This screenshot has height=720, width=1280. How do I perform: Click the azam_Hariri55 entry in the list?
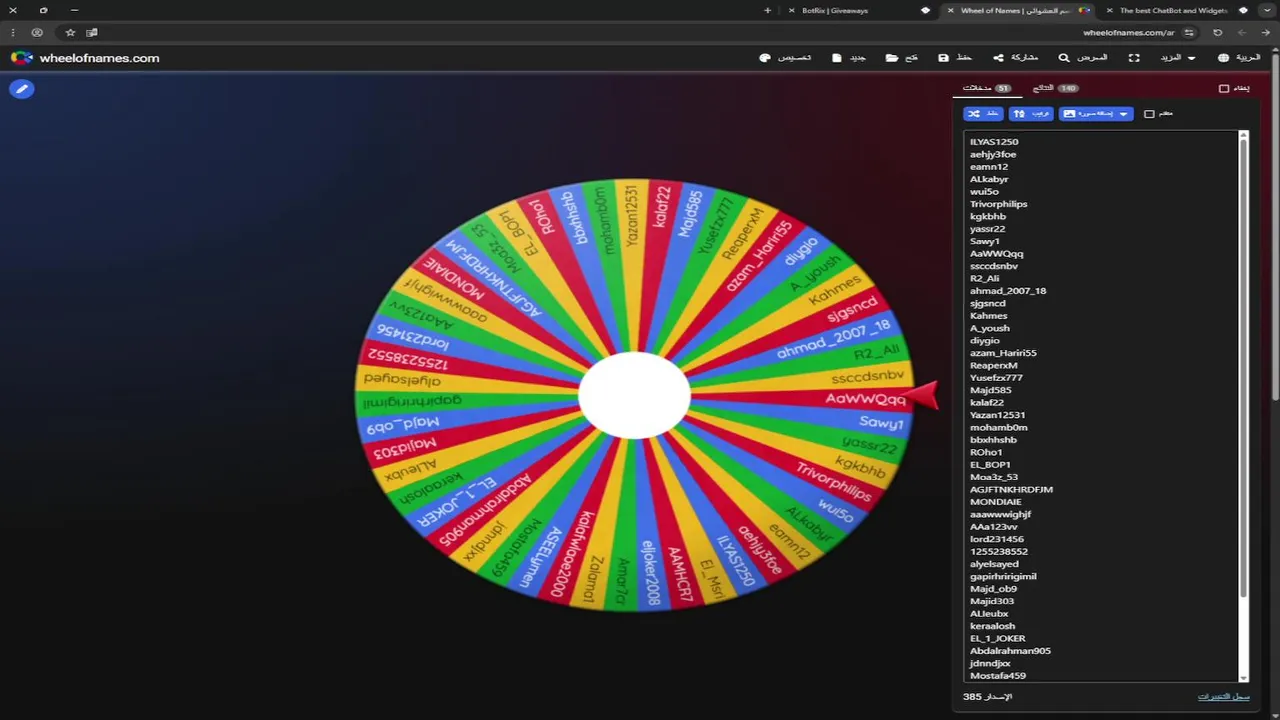(x=1003, y=353)
